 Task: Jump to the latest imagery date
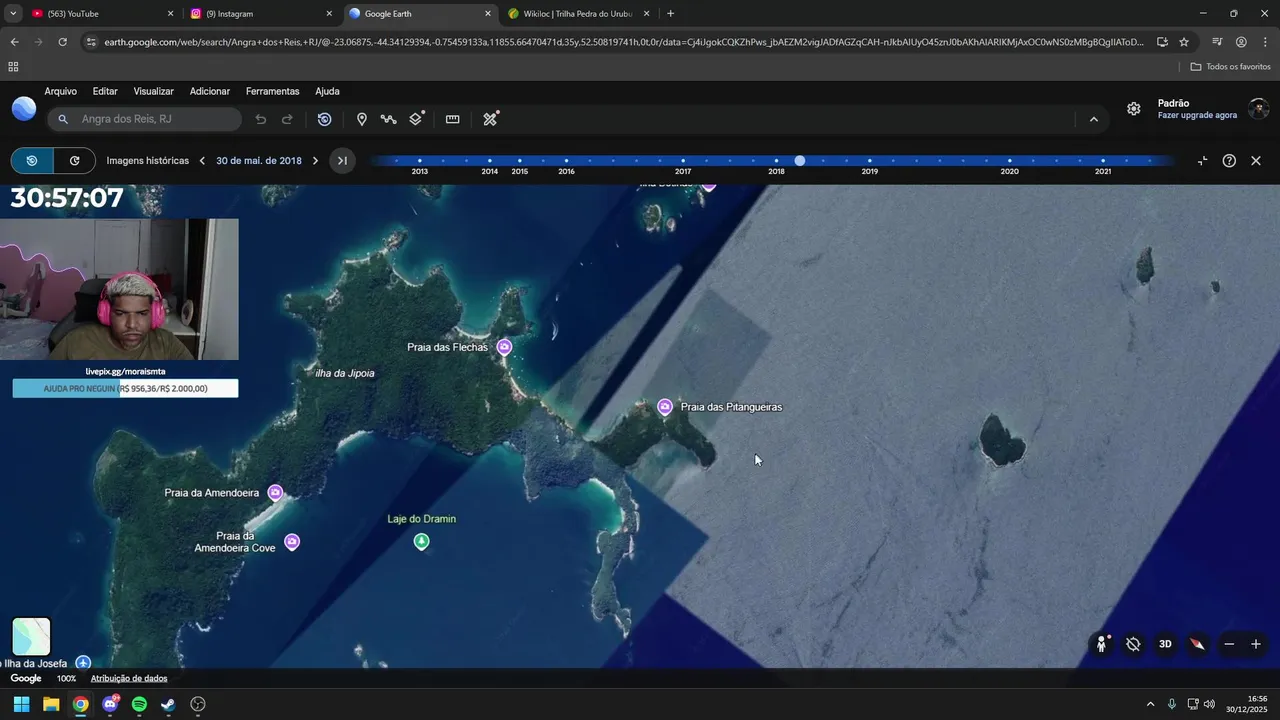click(x=342, y=160)
